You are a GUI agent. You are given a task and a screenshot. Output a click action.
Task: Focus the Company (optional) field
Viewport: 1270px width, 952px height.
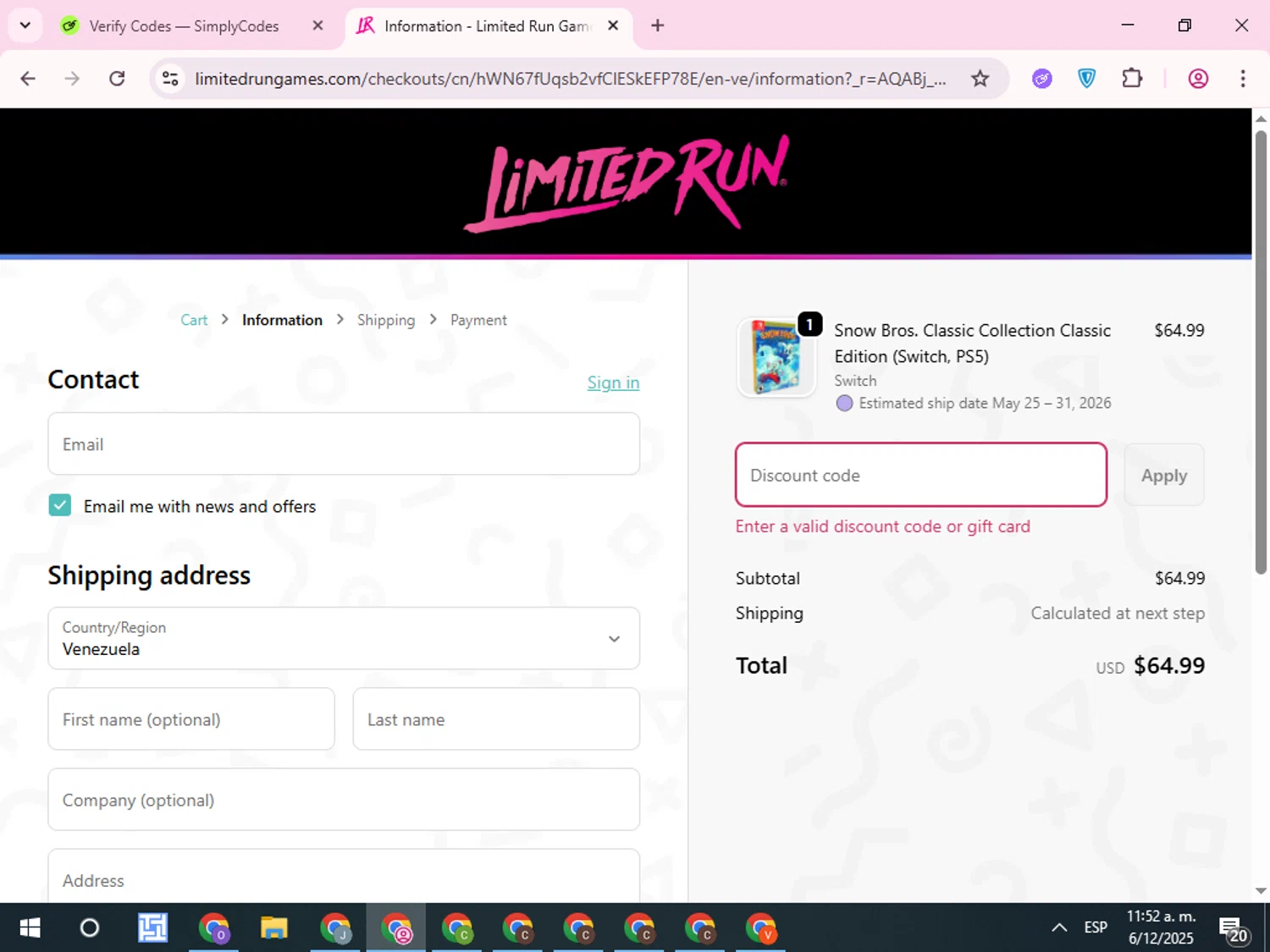coord(344,799)
